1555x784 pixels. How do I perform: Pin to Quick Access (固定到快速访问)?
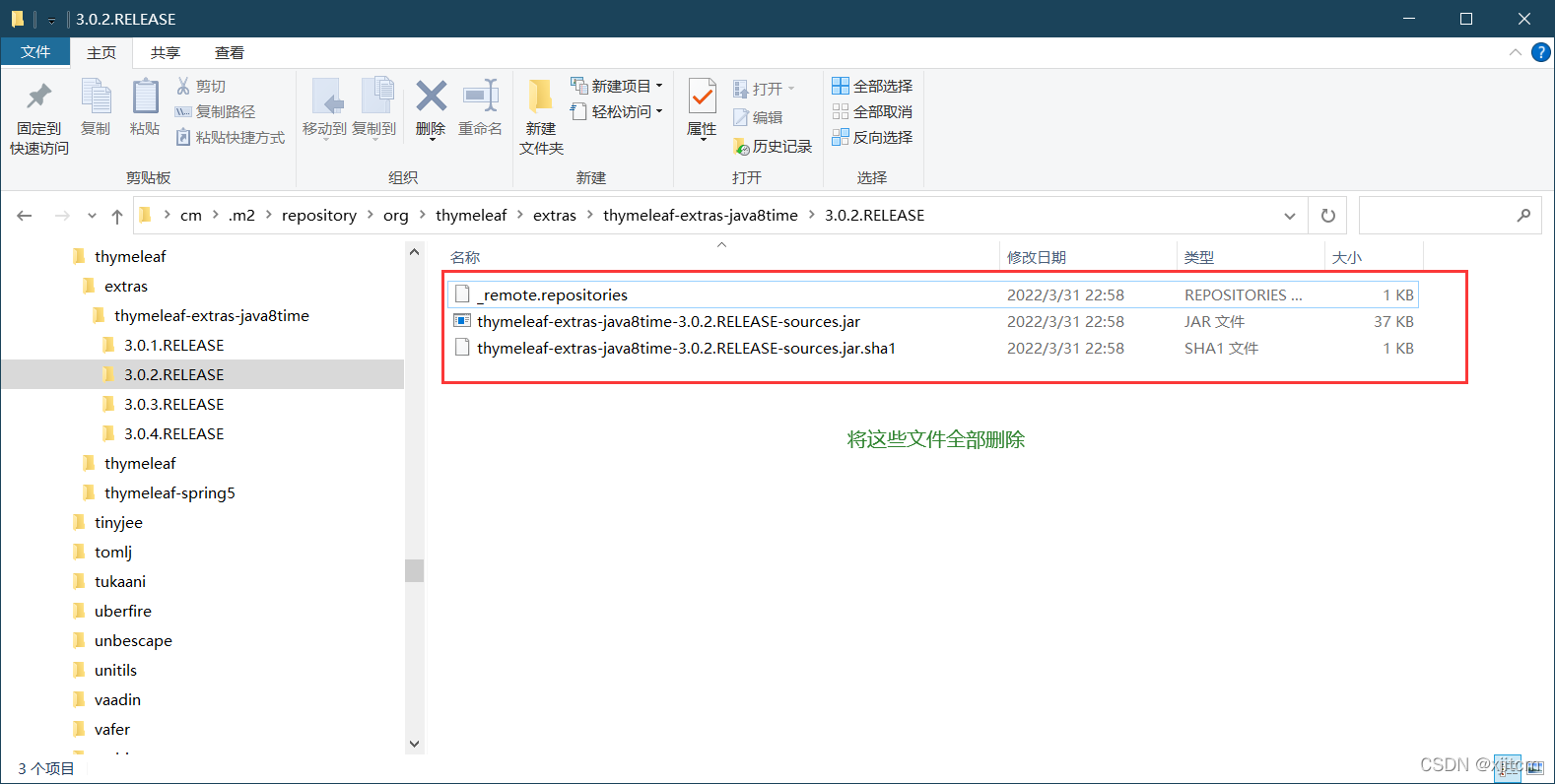(39, 118)
